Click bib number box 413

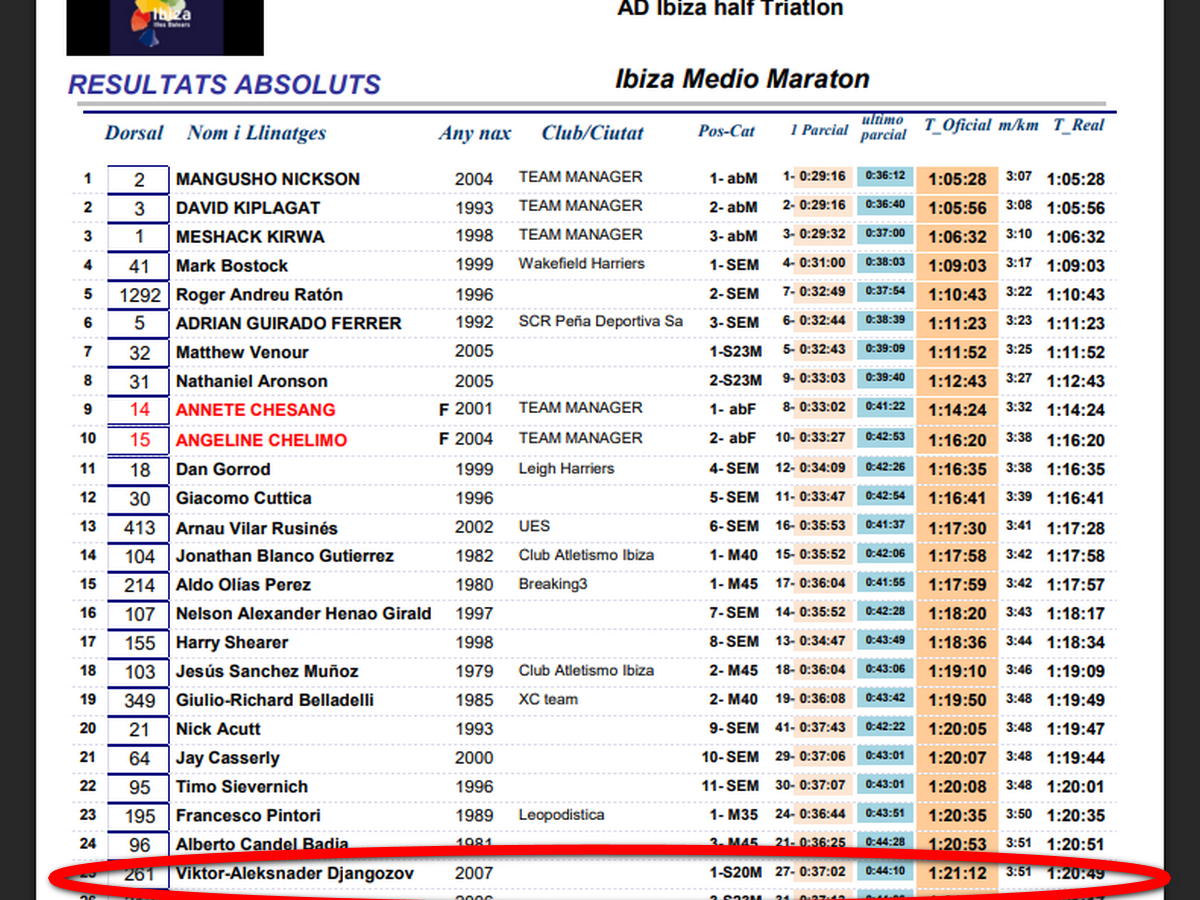139,528
